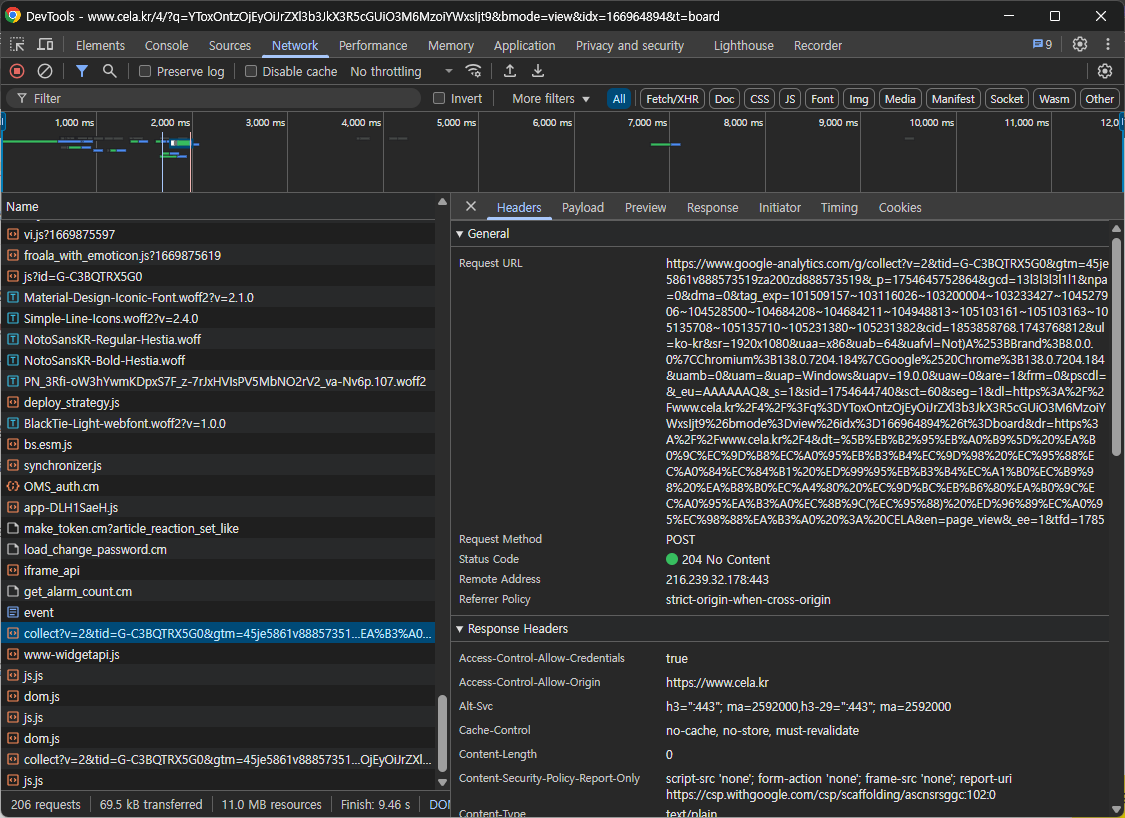Click the Filter text input field
Image resolution: width=1125 pixels, height=818 pixels.
pos(220,99)
